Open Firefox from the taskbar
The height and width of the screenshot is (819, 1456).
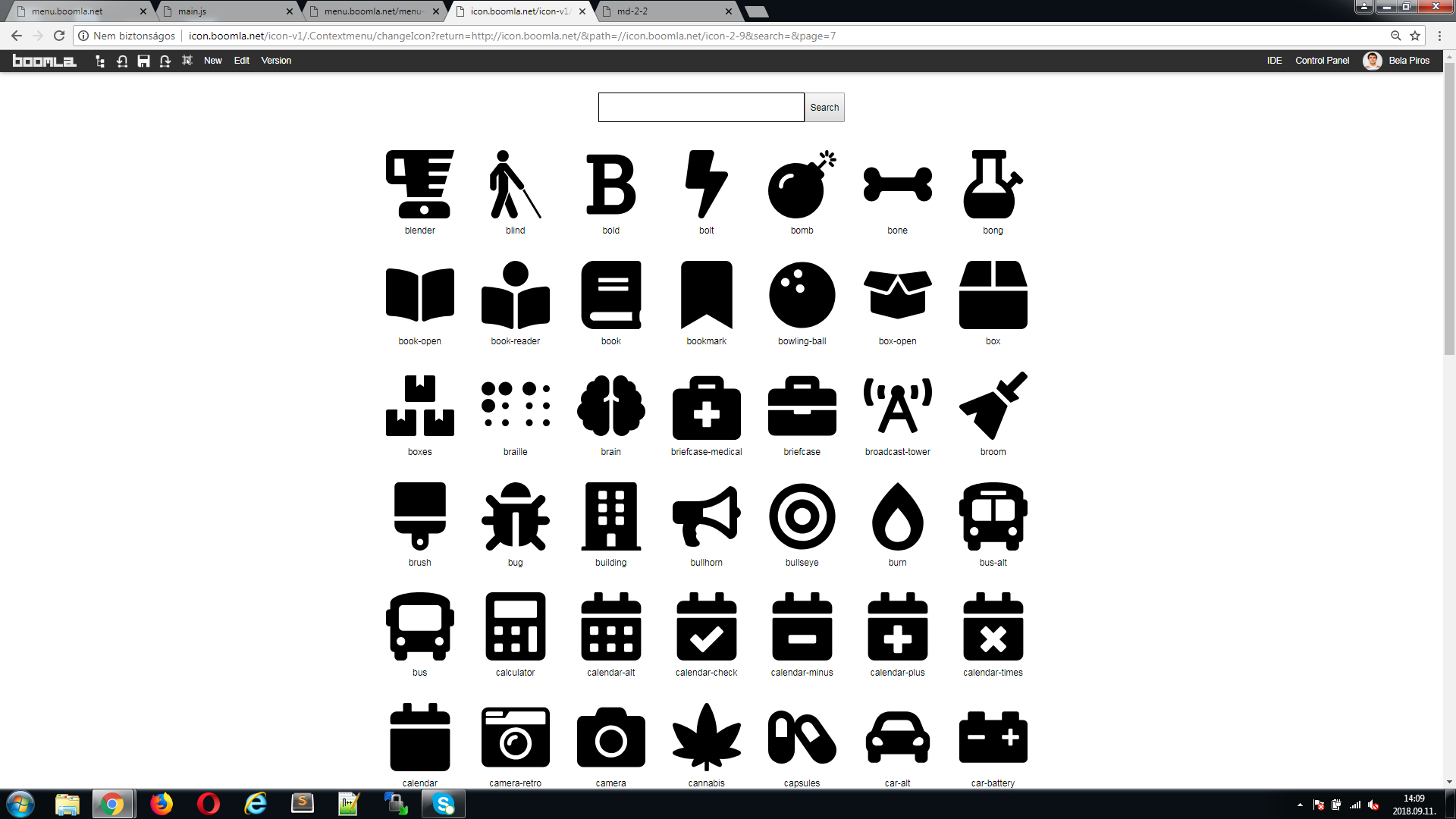[x=162, y=804]
